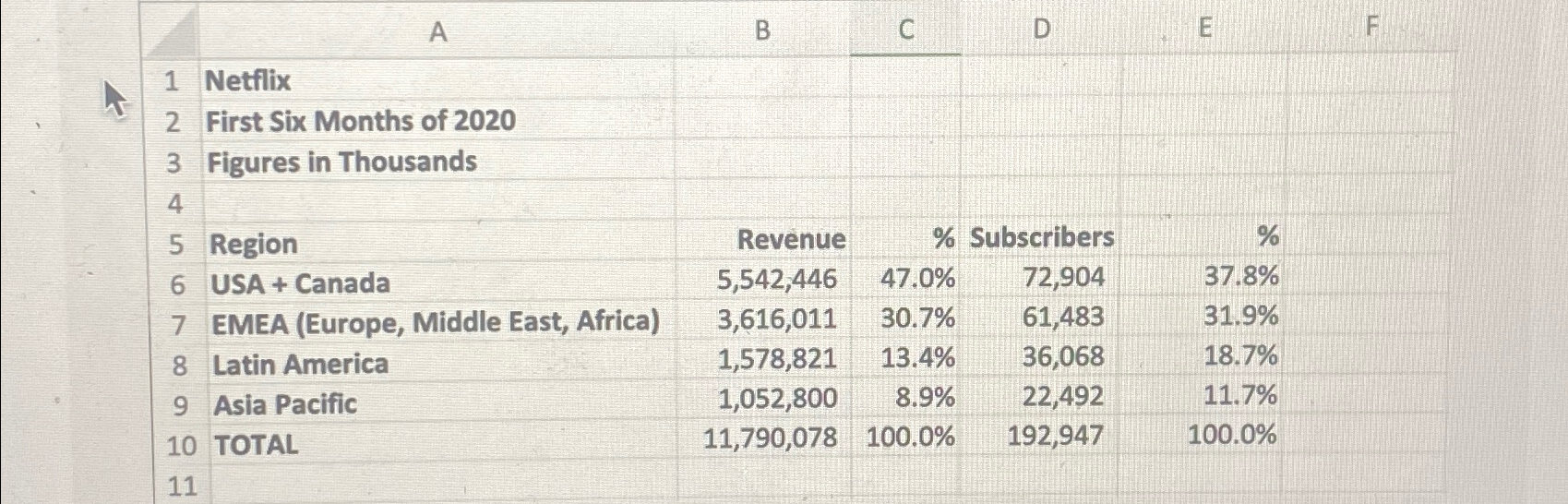
Task: Click total subscribers 192,947
Action: pyautogui.click(x=1041, y=437)
